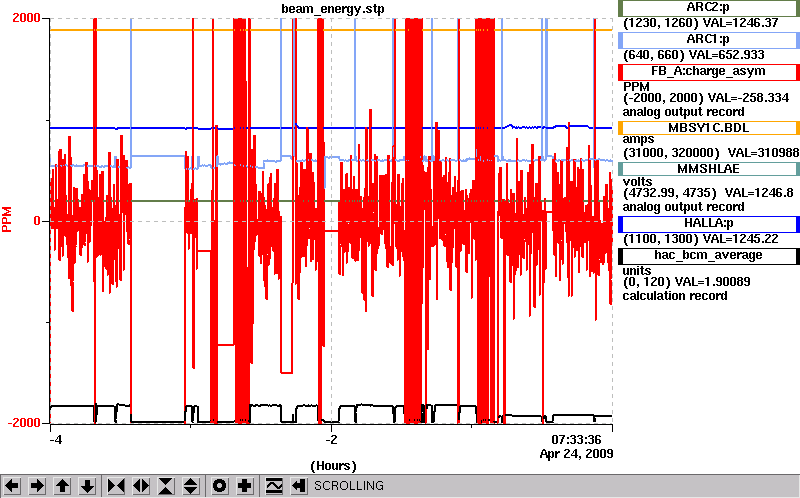800x498 pixels.
Task: Click the (Hours) x-axis title
Action: click(x=333, y=466)
